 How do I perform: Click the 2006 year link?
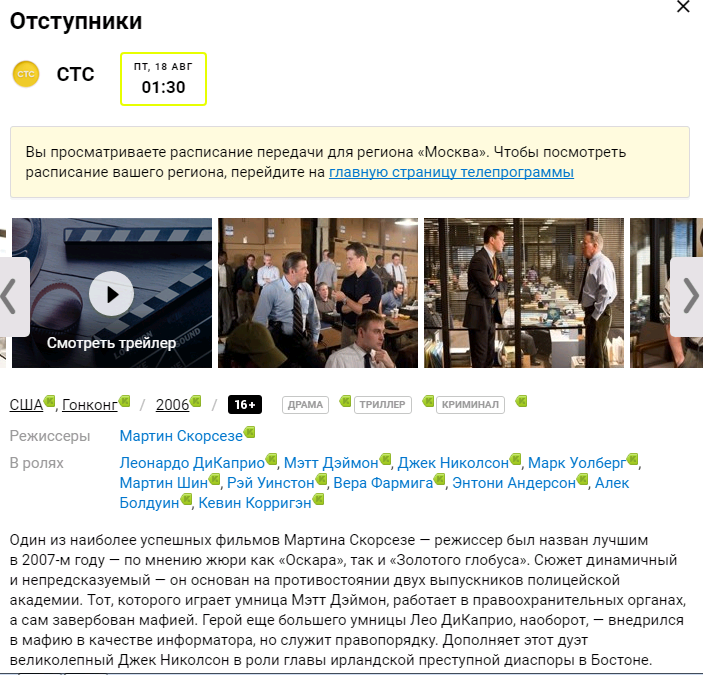pos(172,405)
